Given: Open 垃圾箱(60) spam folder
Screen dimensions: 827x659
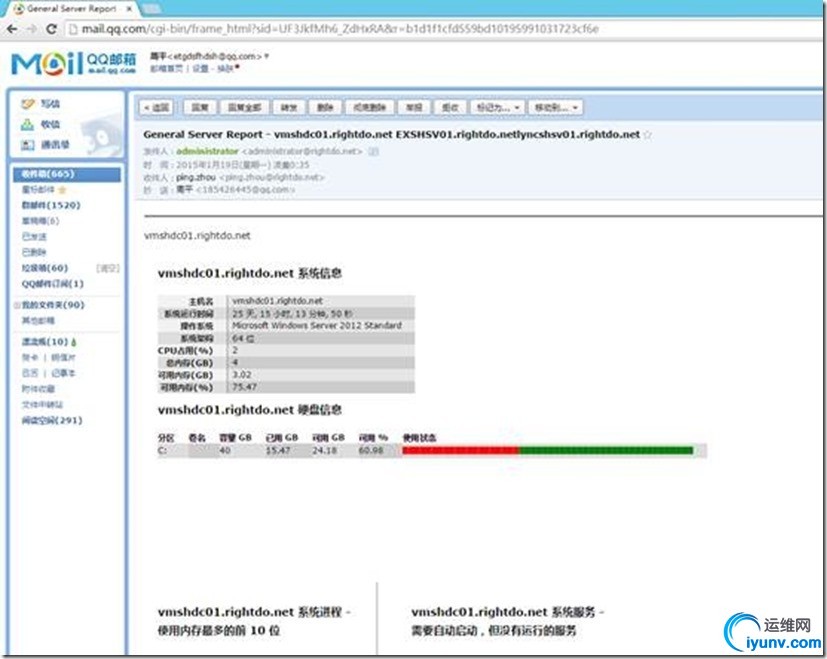Looking at the screenshot, I should (x=45, y=268).
